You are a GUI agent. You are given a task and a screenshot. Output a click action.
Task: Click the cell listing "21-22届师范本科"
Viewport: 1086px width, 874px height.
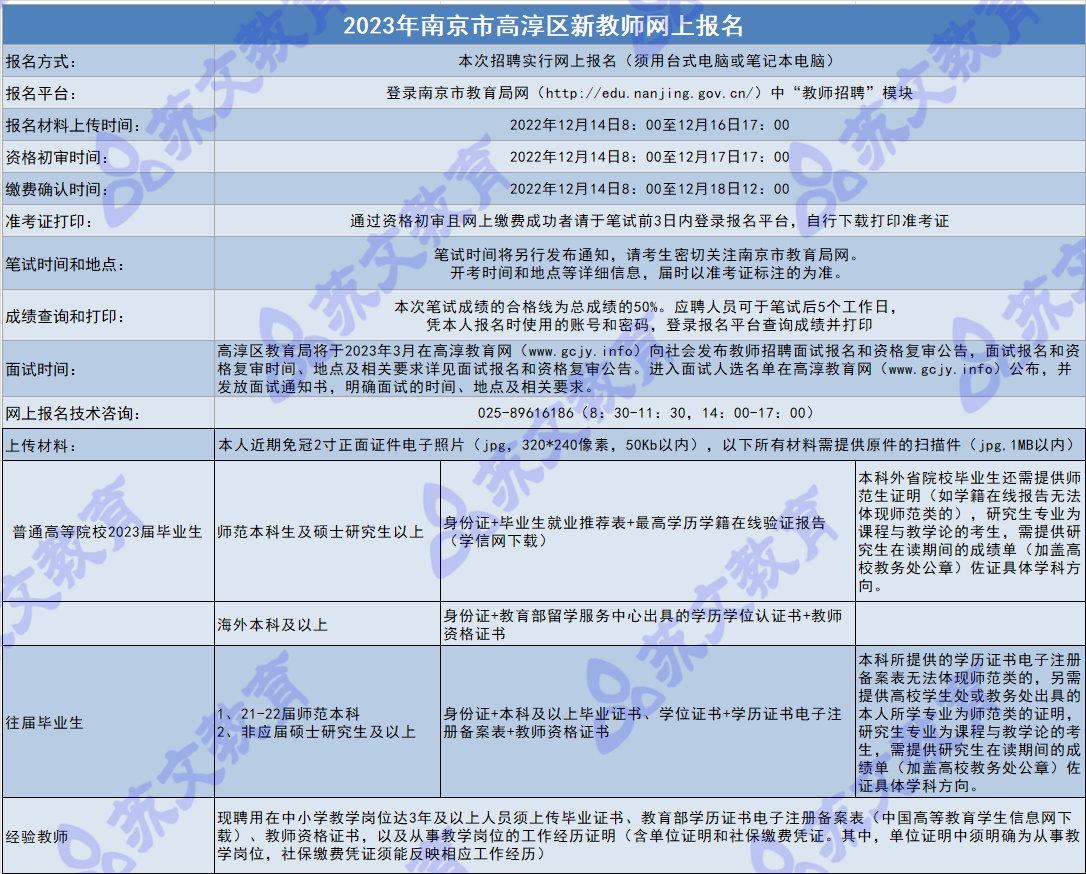coord(328,722)
